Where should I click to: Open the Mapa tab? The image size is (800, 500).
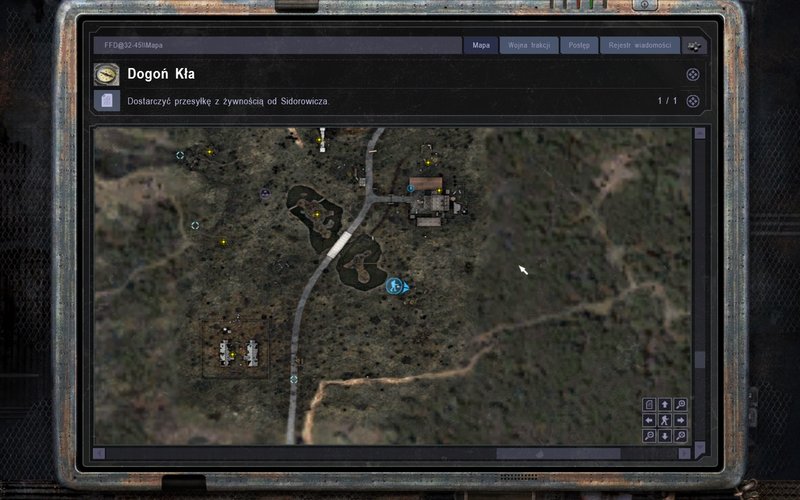point(481,46)
